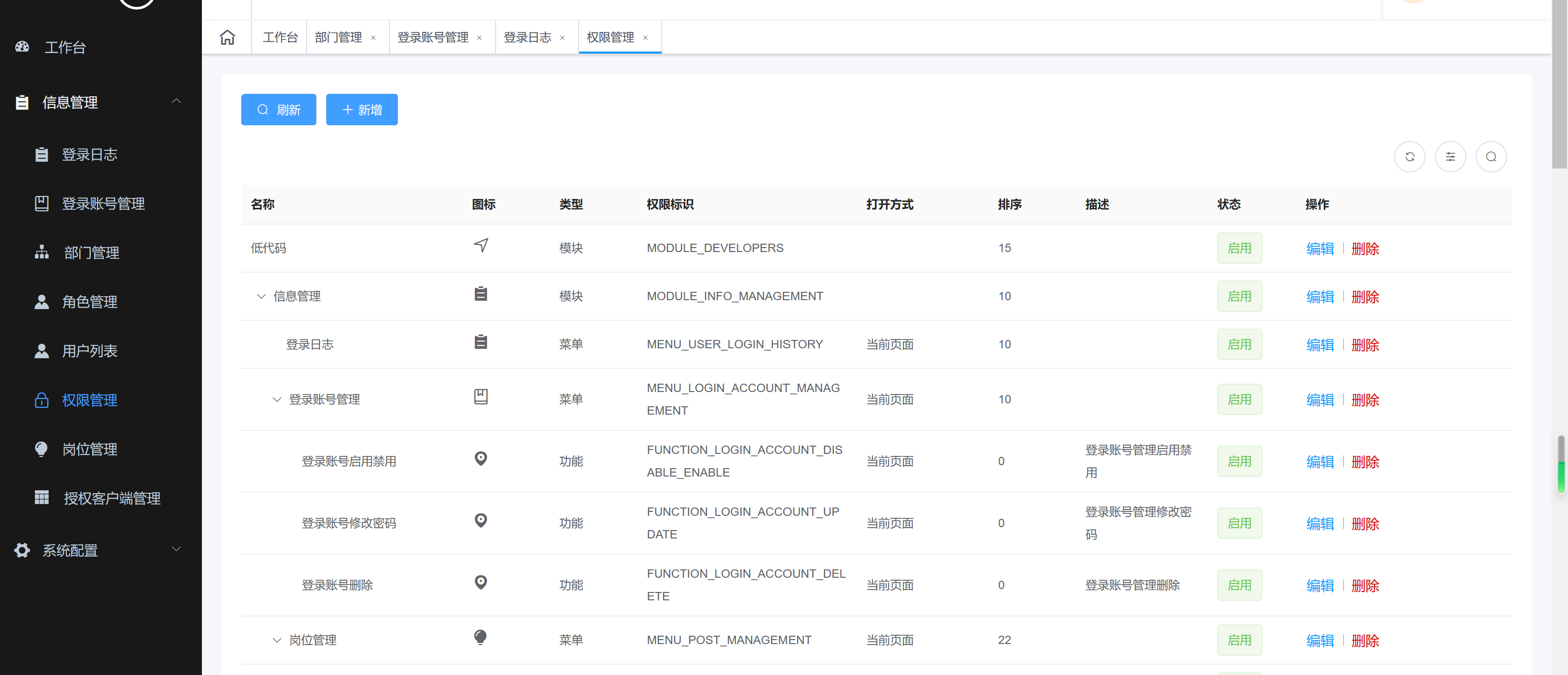
Task: Click the 权限标识 column header
Action: [x=670, y=204]
